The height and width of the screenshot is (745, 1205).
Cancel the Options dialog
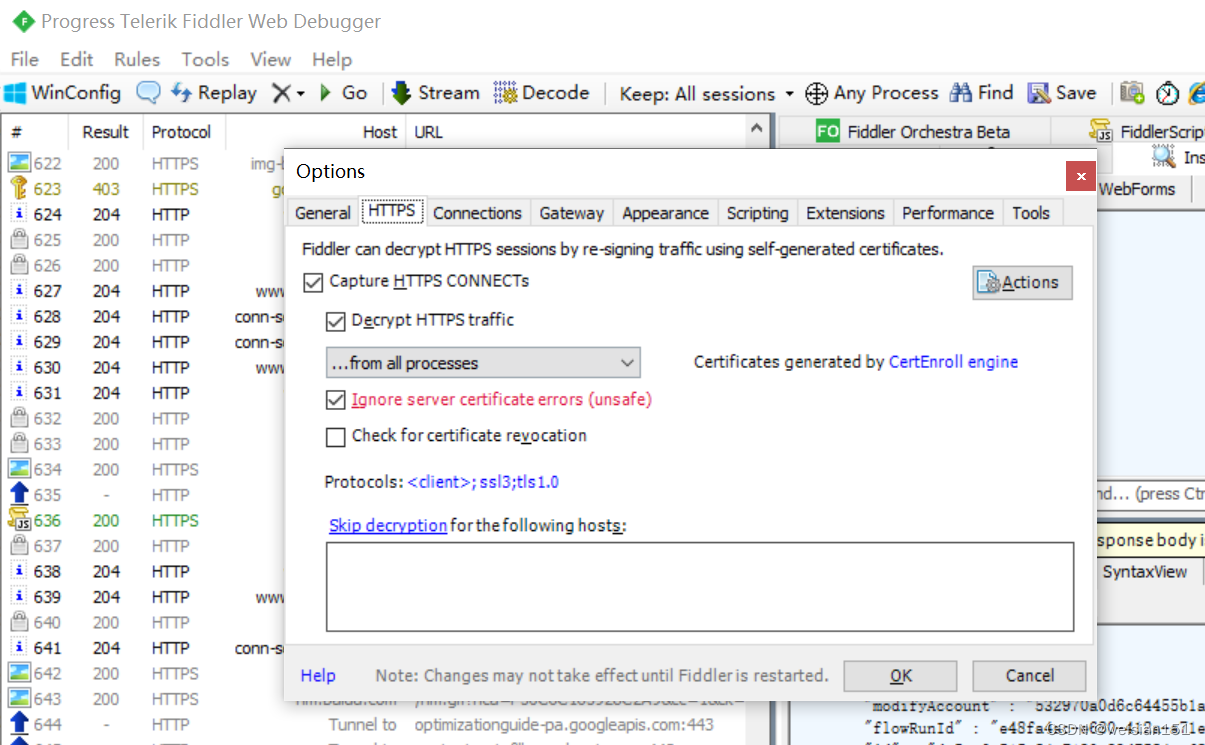coord(1029,676)
